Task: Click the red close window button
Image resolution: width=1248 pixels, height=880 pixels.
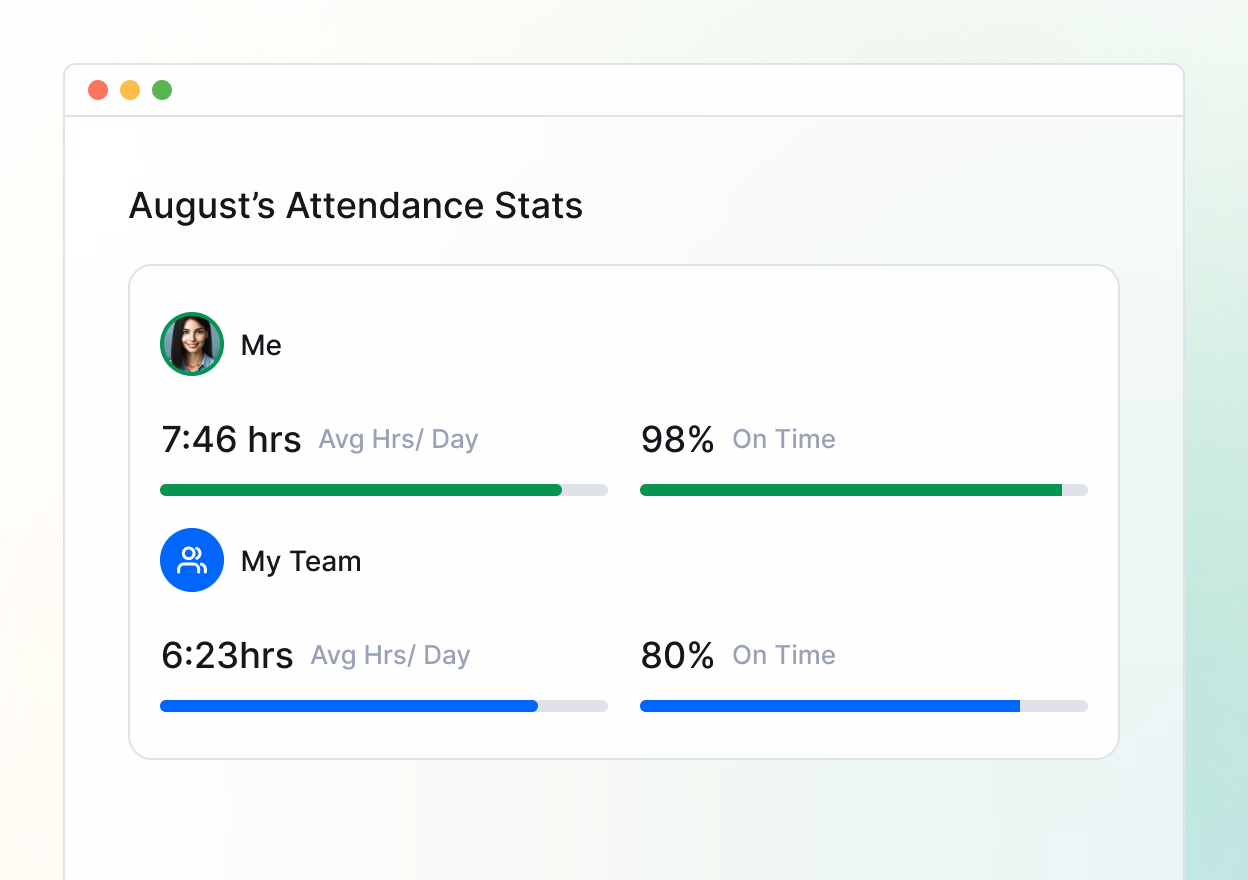Action: [x=98, y=90]
